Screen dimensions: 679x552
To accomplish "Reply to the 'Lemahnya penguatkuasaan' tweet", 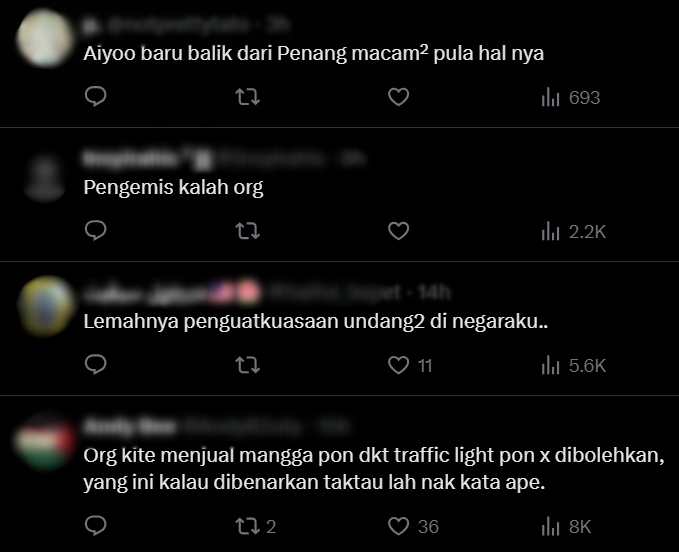I will coord(95,365).
